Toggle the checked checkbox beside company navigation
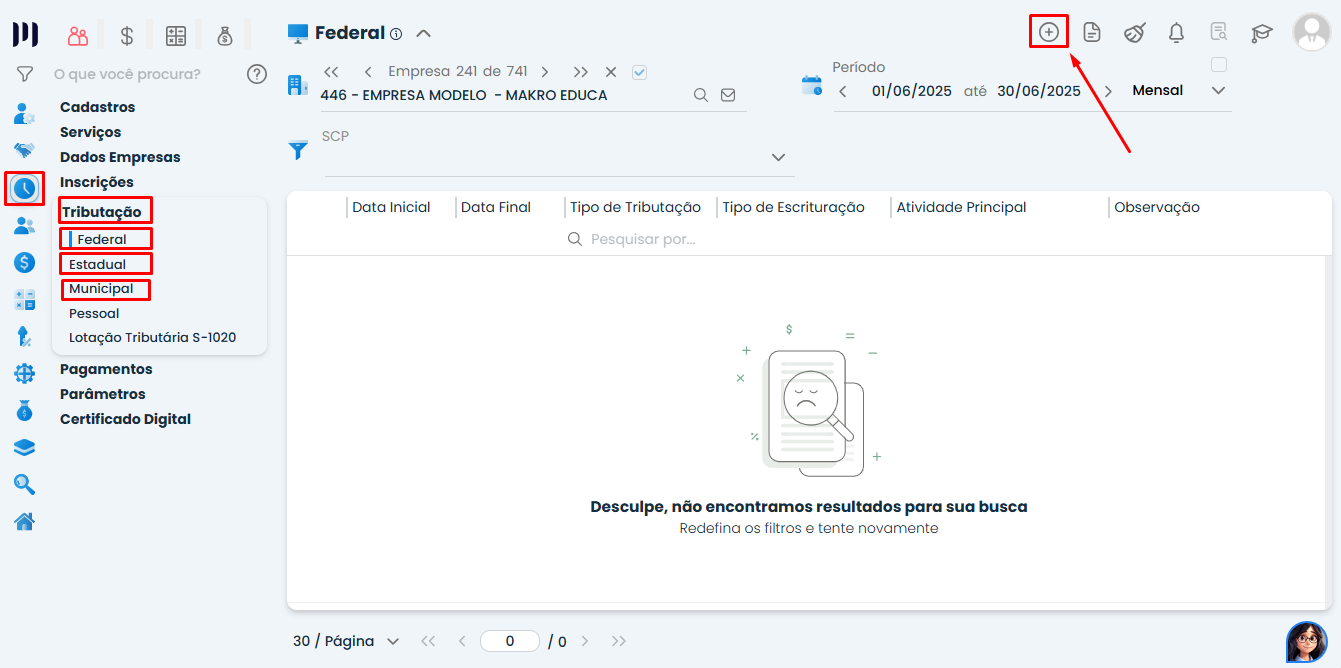The width and height of the screenshot is (1341, 668). [640, 72]
